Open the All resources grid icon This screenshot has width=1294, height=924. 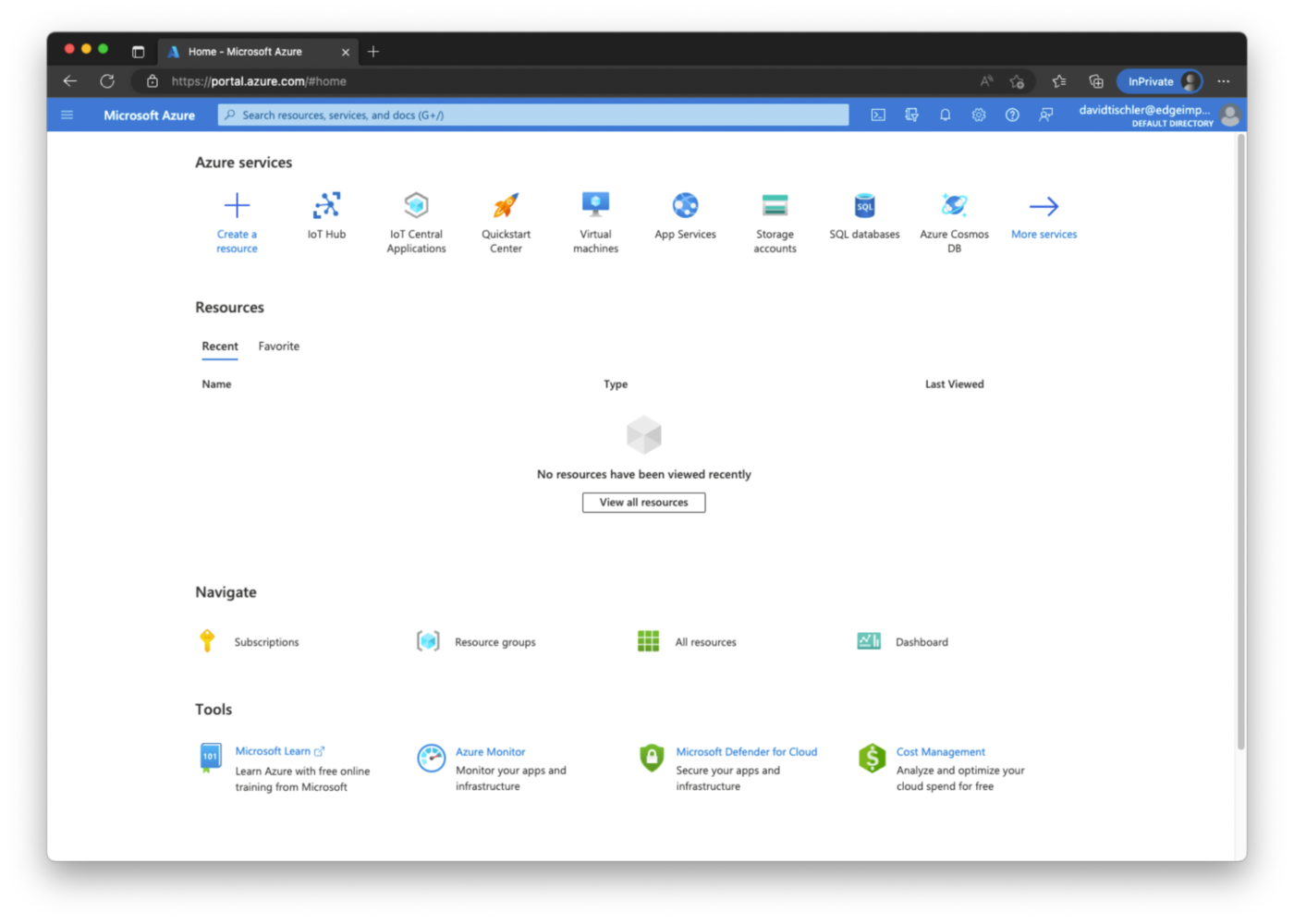(x=648, y=640)
